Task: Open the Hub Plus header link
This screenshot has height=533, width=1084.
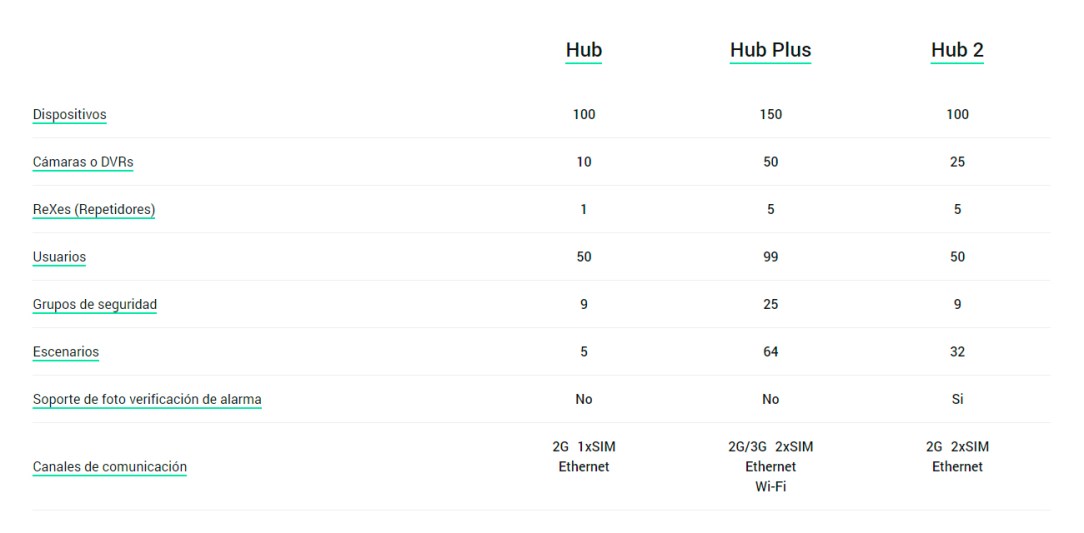Action: point(770,50)
